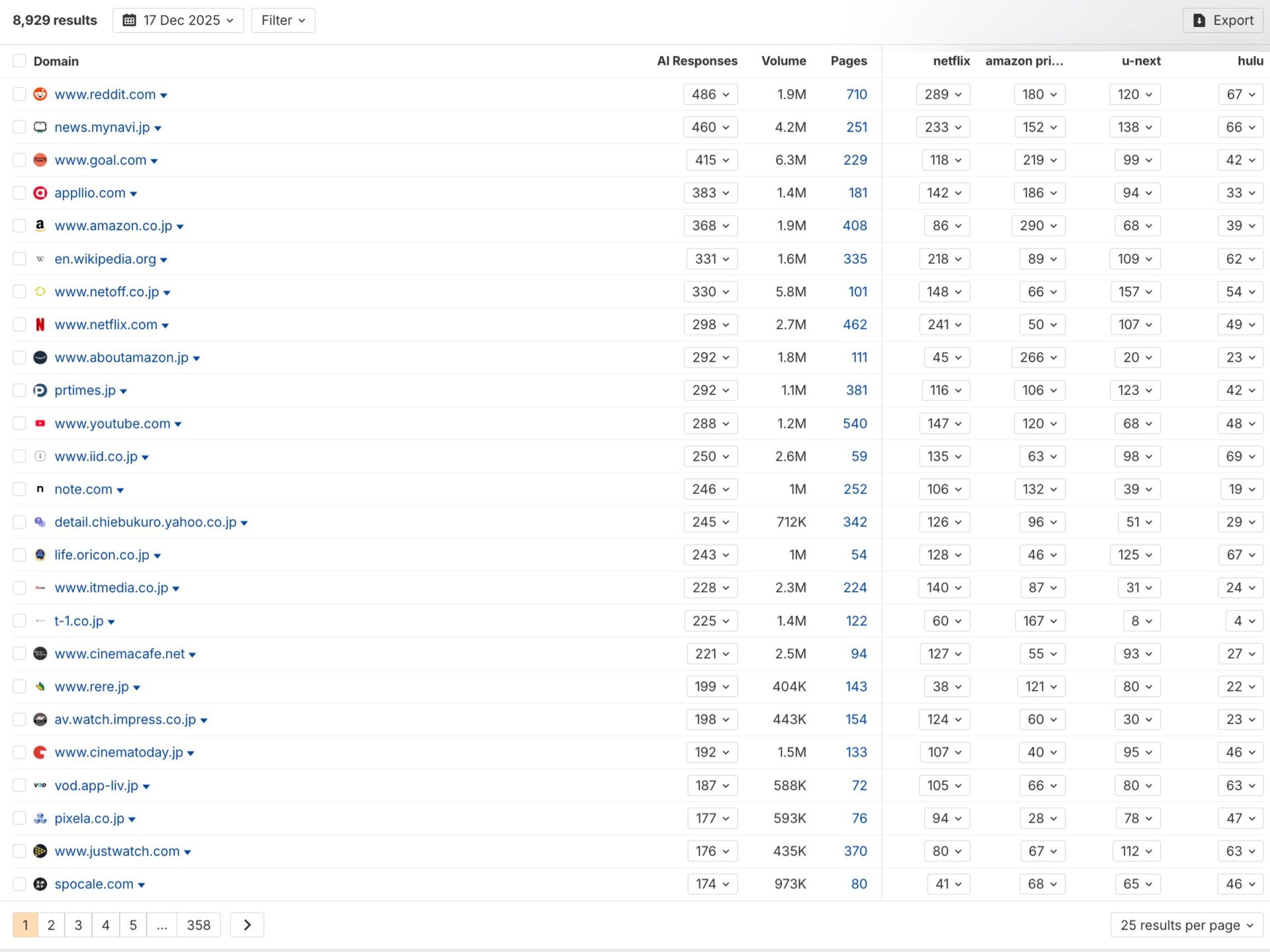Check the checkbox for the www.reddit.com row
The height and width of the screenshot is (952, 1270).
[x=19, y=94]
